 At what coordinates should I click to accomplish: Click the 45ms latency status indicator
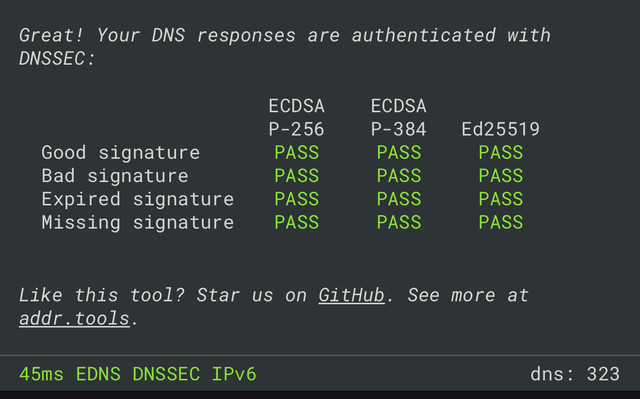[x=41, y=374]
